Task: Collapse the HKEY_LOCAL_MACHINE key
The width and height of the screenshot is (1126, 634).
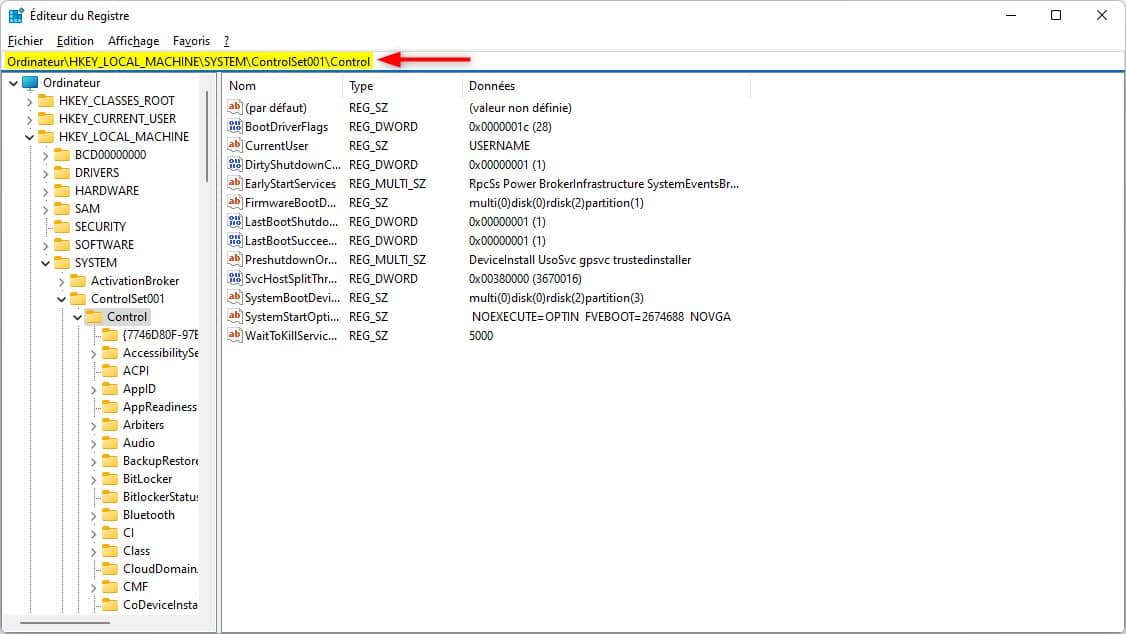Action: [x=29, y=137]
